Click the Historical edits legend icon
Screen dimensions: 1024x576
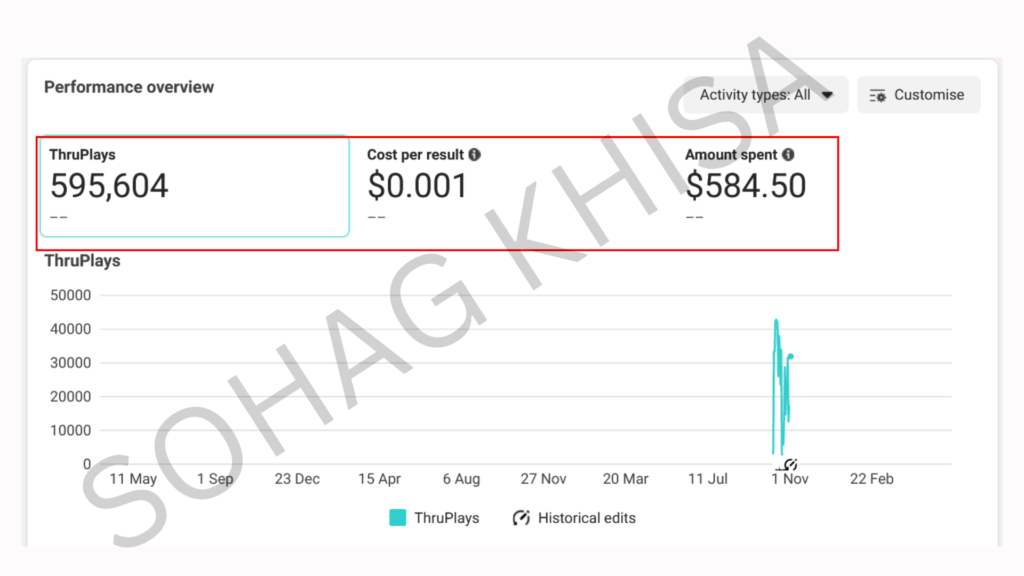[x=521, y=518]
